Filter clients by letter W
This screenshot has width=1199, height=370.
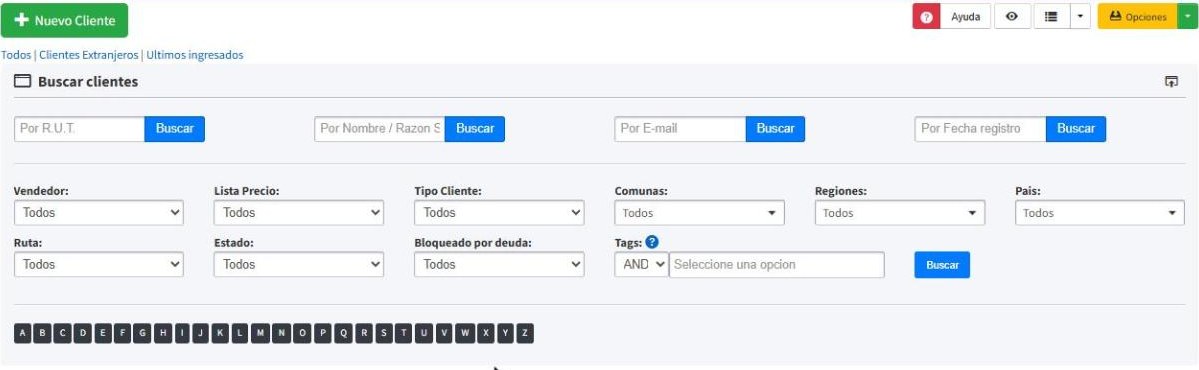pos(464,333)
